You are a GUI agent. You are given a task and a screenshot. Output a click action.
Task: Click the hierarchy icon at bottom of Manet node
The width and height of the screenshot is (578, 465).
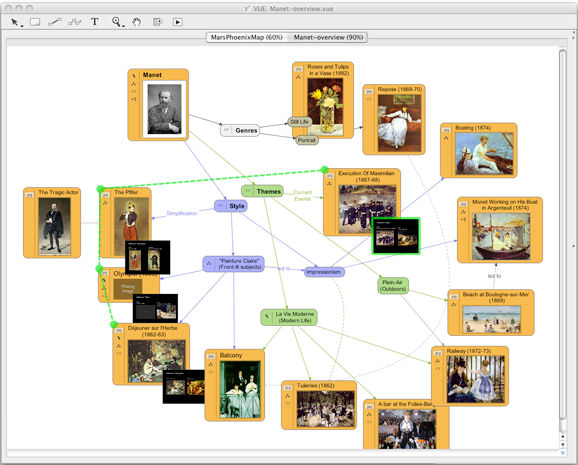coord(134,99)
